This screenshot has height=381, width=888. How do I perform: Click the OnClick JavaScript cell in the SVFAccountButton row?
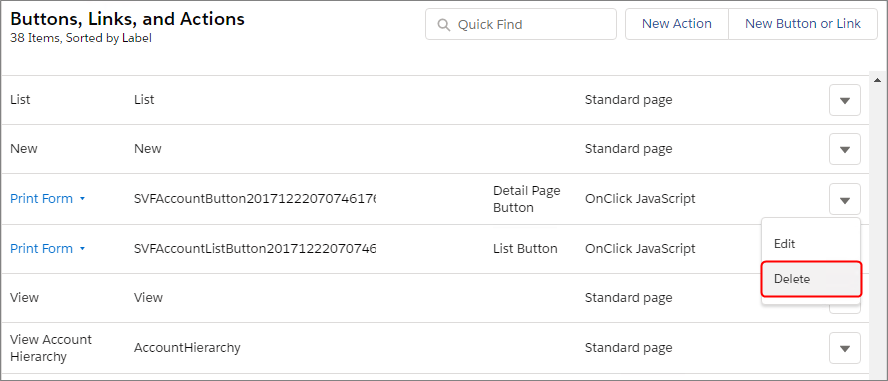(641, 199)
